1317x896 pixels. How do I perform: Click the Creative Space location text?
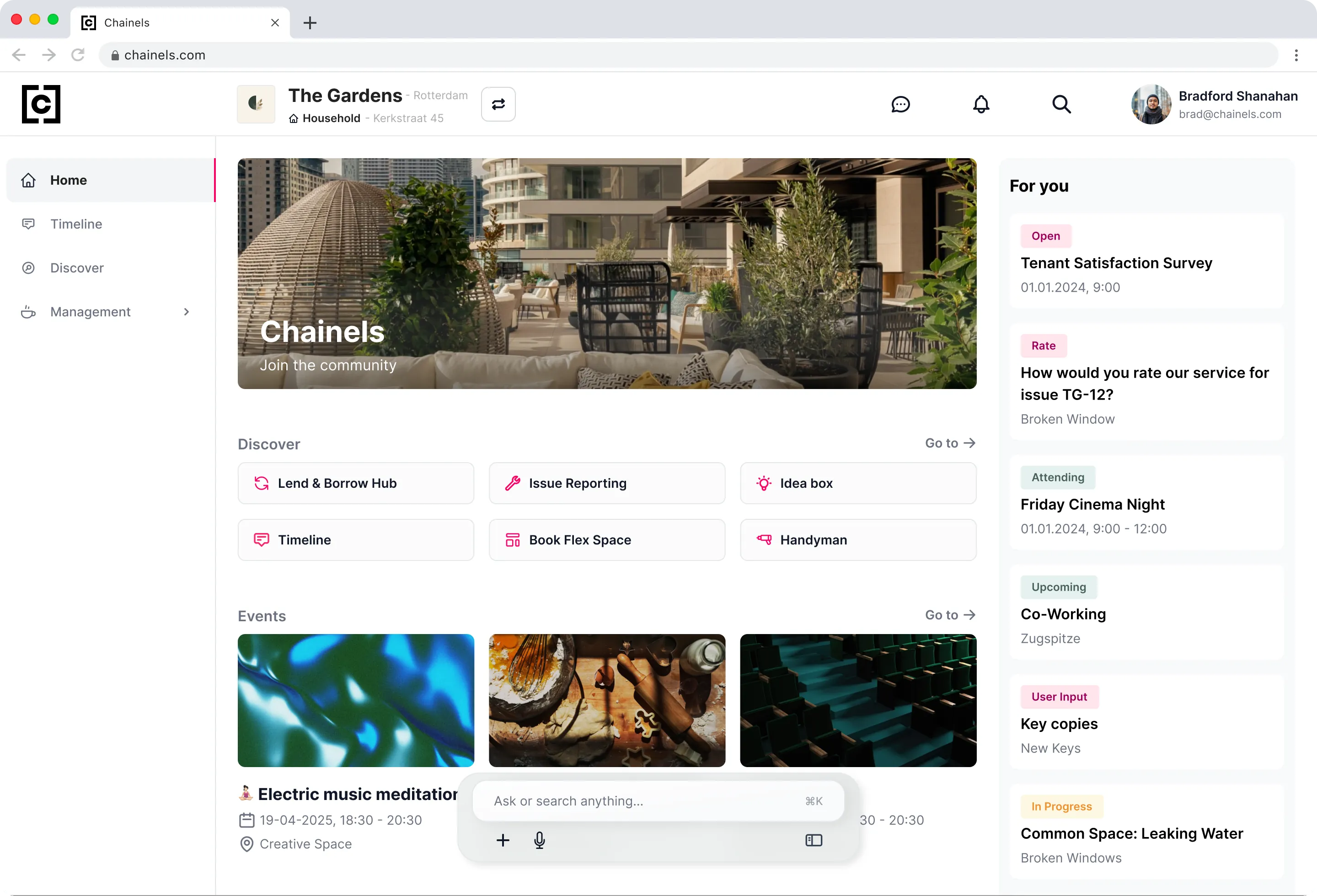point(305,844)
